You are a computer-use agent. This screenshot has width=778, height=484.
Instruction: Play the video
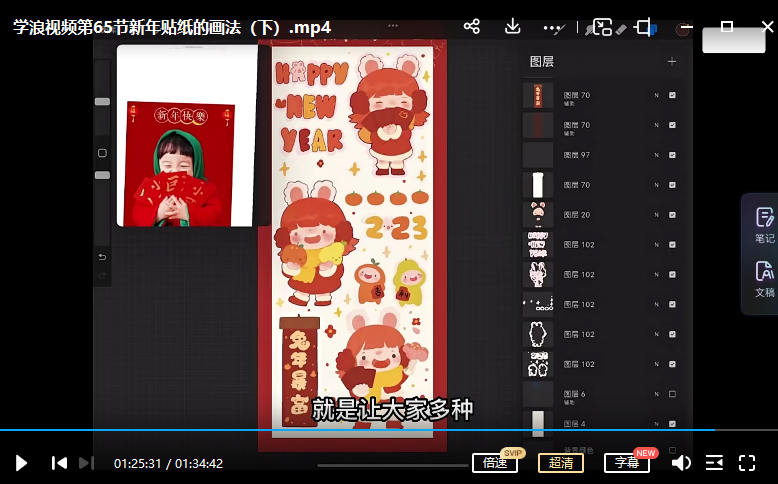coord(21,463)
